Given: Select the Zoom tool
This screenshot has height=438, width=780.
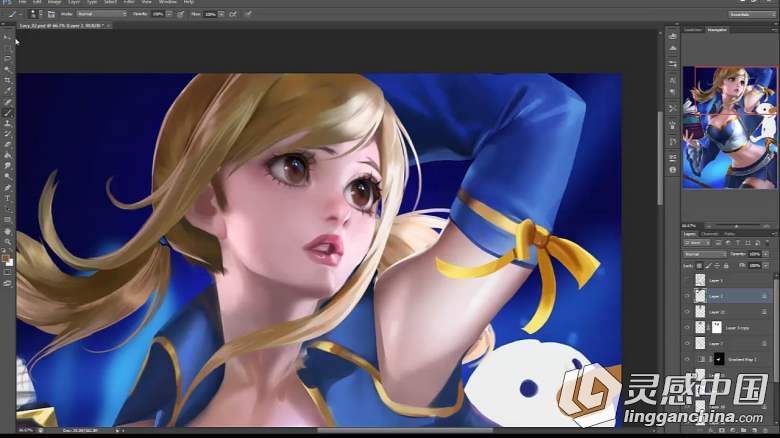Looking at the screenshot, I should (x=7, y=242).
